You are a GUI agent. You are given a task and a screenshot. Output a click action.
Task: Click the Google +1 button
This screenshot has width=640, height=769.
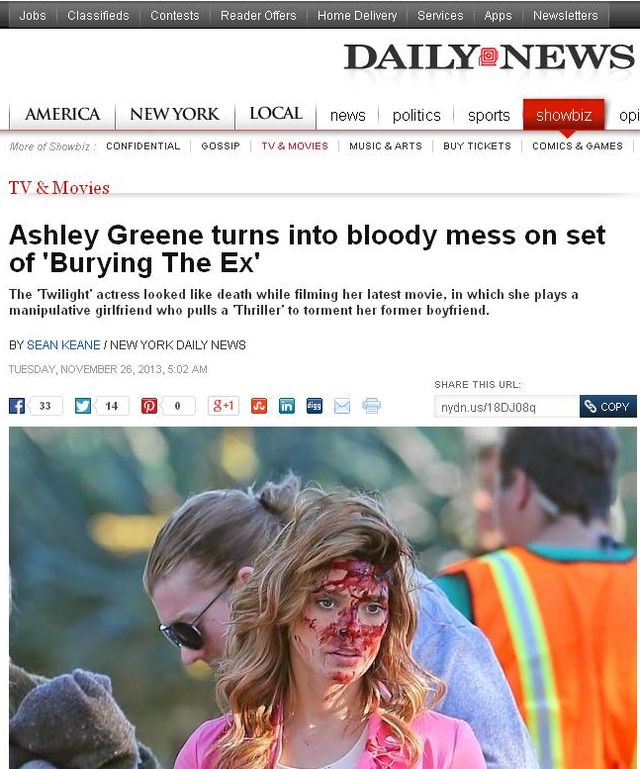tap(223, 406)
